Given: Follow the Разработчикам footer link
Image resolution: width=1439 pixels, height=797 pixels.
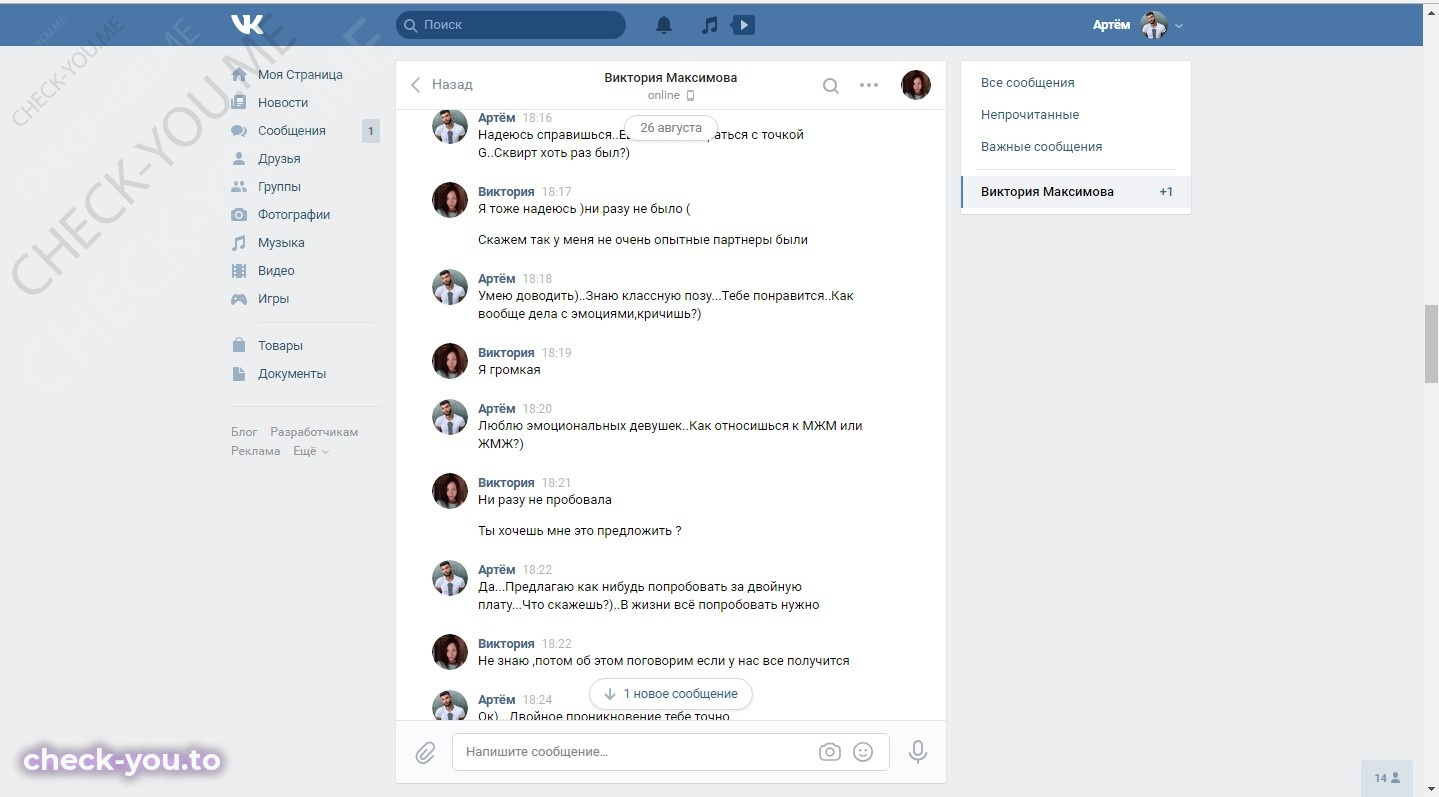Looking at the screenshot, I should [x=314, y=432].
